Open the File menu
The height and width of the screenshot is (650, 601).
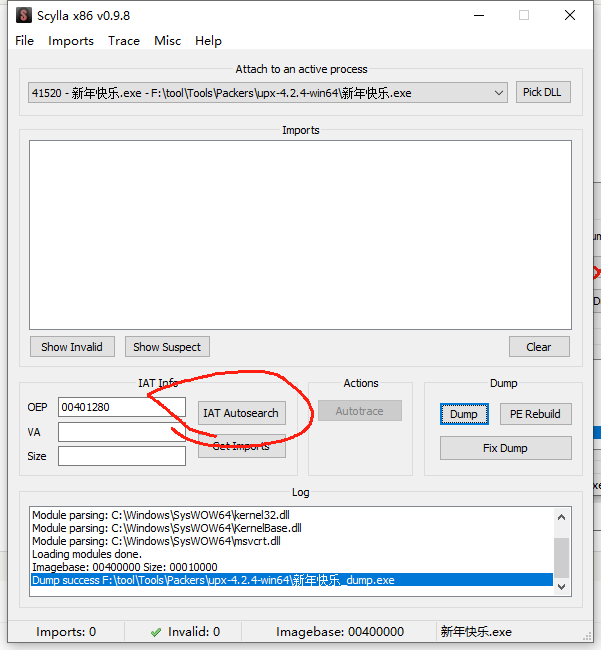pos(24,41)
